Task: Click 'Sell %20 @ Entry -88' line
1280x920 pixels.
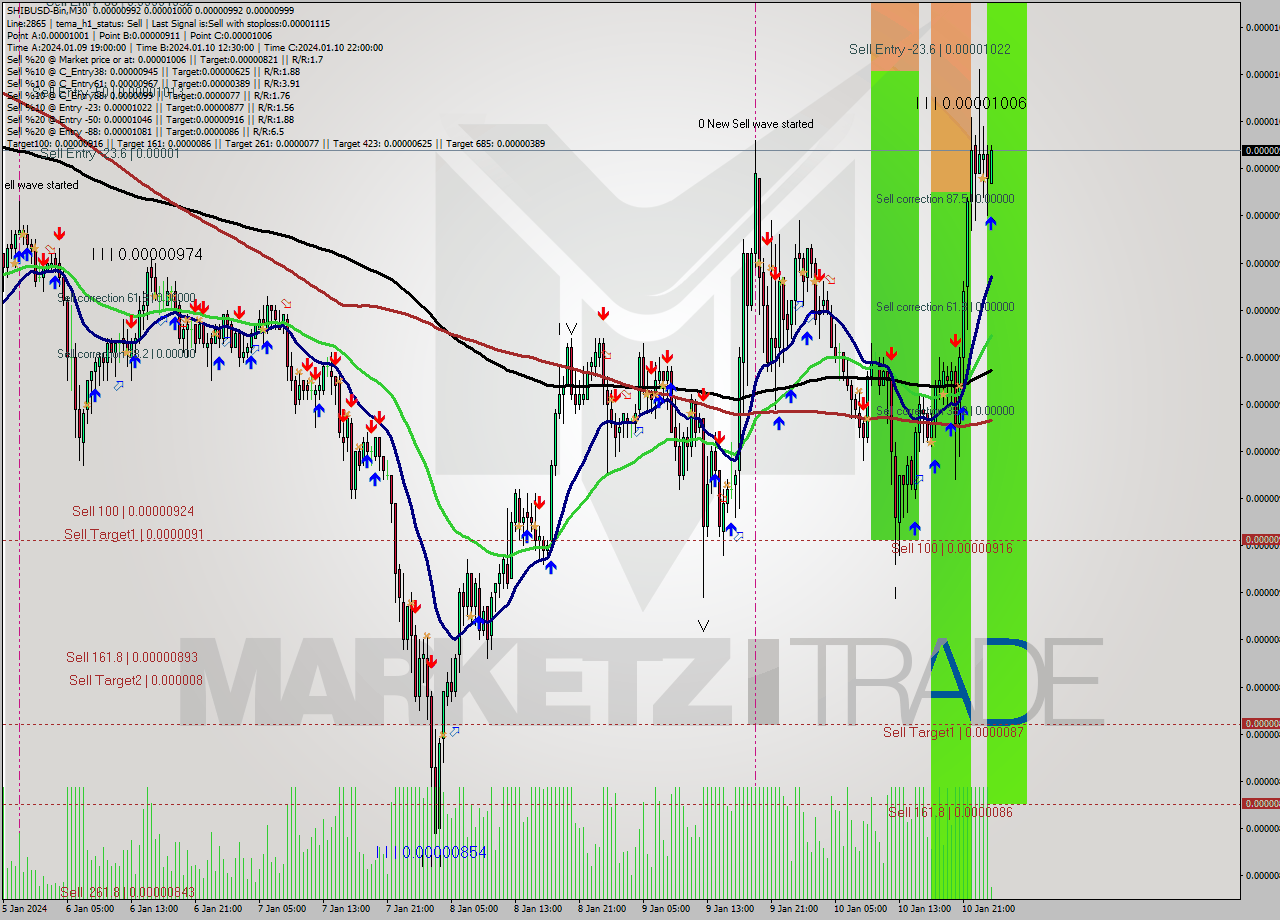Action: pos(145,131)
